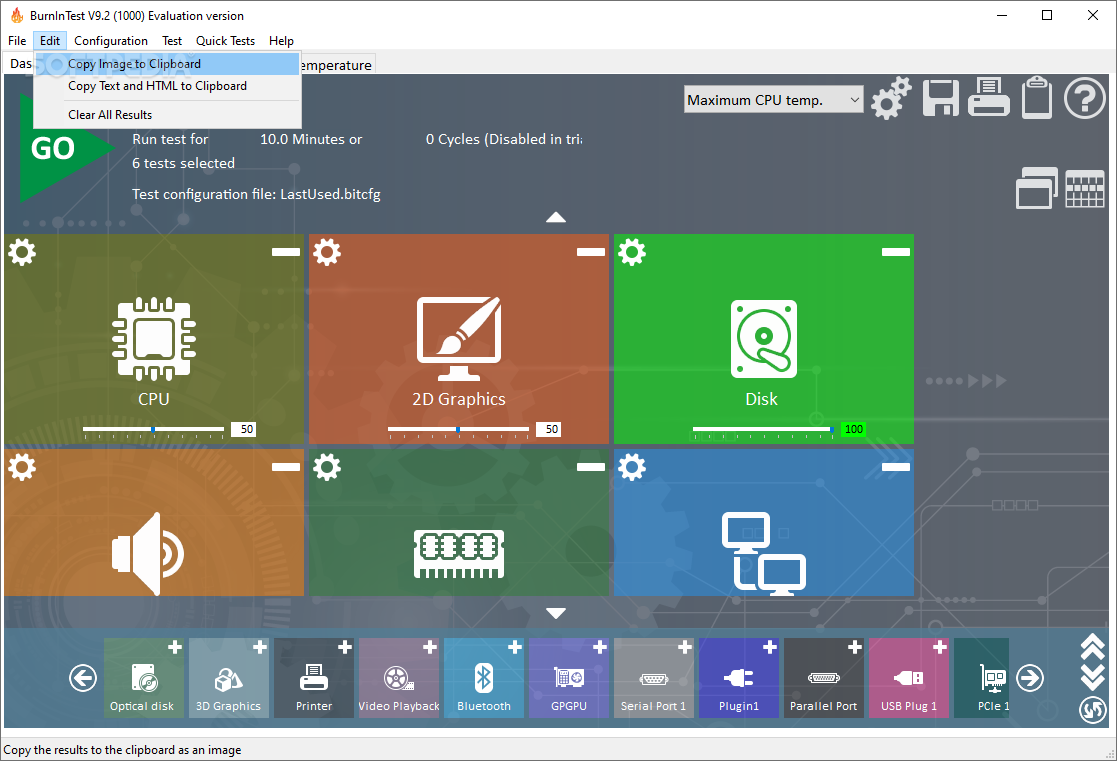This screenshot has height=761, width=1117.
Task: Open the test configuration gears icon
Action: click(x=890, y=98)
